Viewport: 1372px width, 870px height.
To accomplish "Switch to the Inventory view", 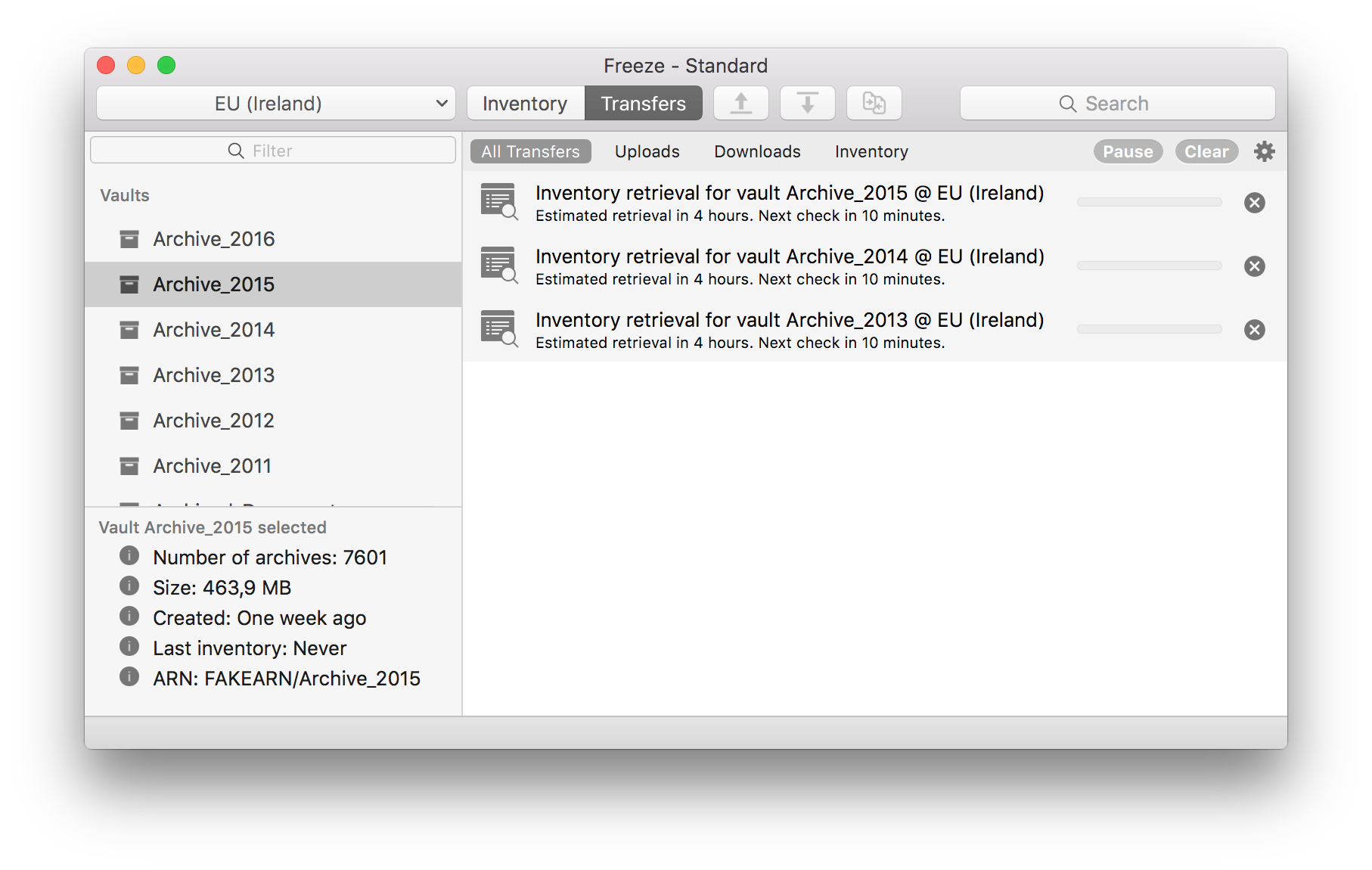I will pos(526,103).
